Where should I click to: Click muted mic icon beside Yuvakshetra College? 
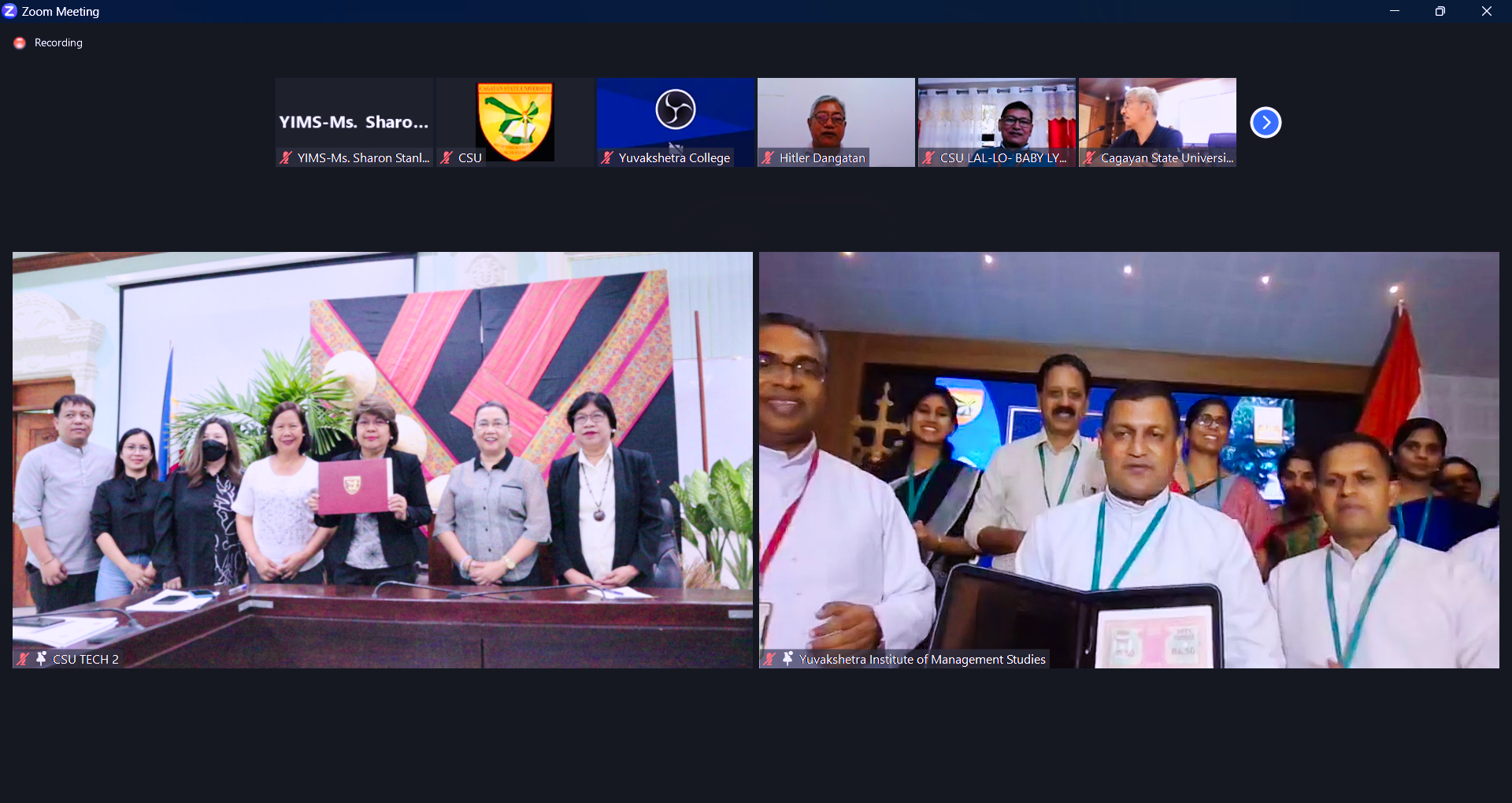(607, 157)
